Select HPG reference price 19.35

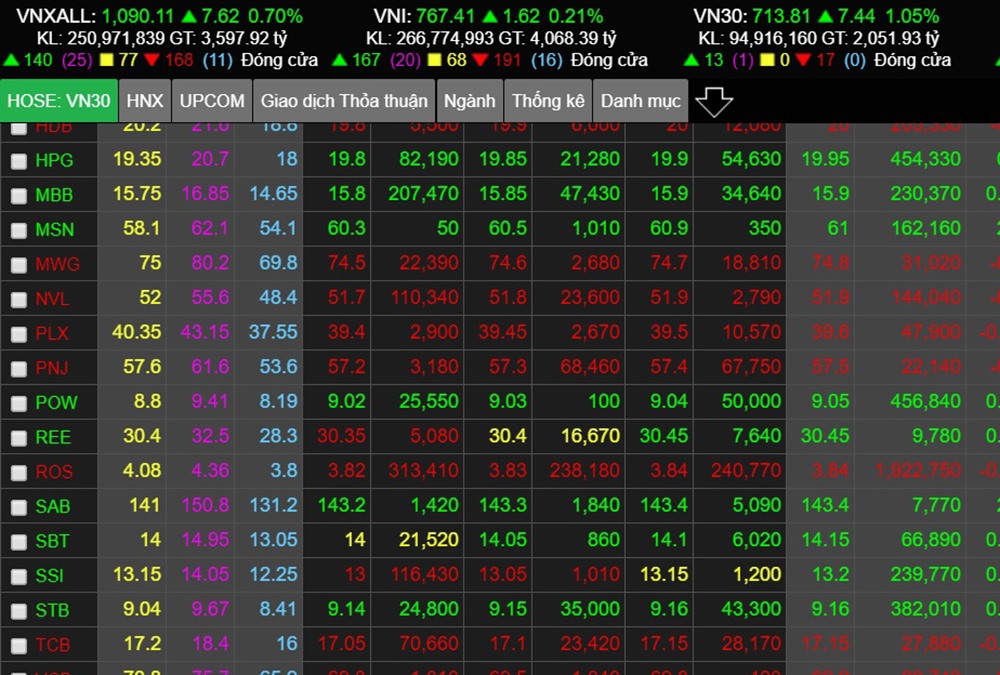click(x=137, y=159)
